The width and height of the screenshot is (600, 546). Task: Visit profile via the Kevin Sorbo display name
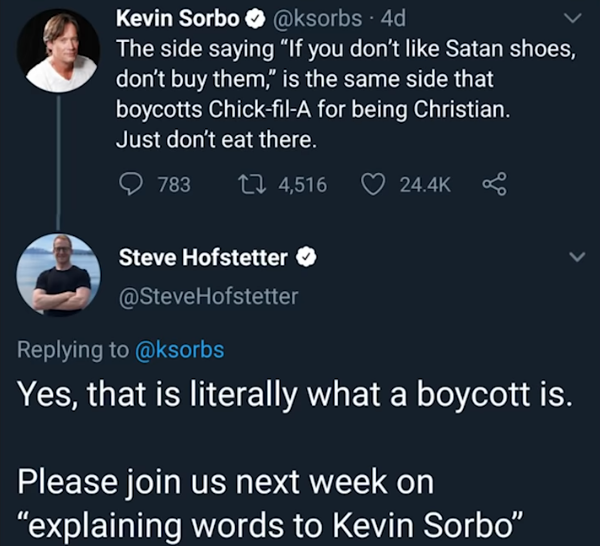click(x=176, y=19)
